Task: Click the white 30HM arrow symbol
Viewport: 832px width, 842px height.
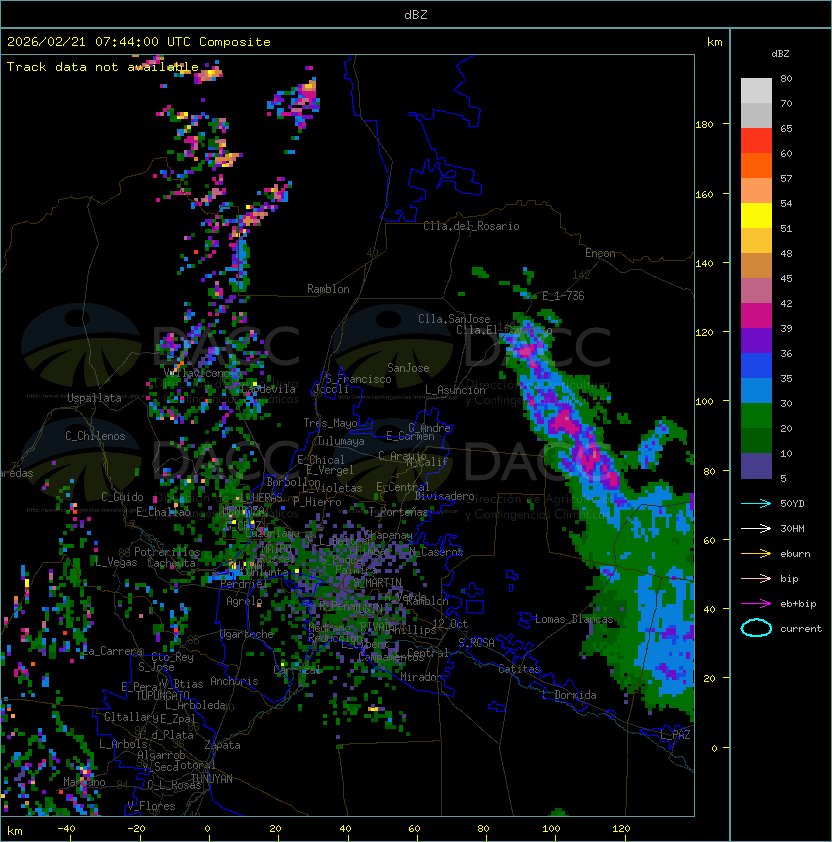Action: [756, 528]
